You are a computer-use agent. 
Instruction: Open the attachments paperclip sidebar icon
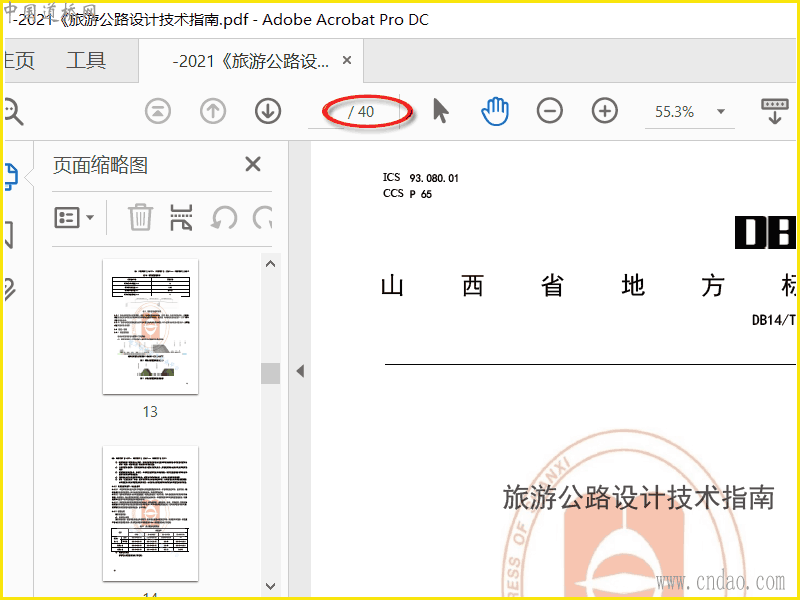(10, 289)
